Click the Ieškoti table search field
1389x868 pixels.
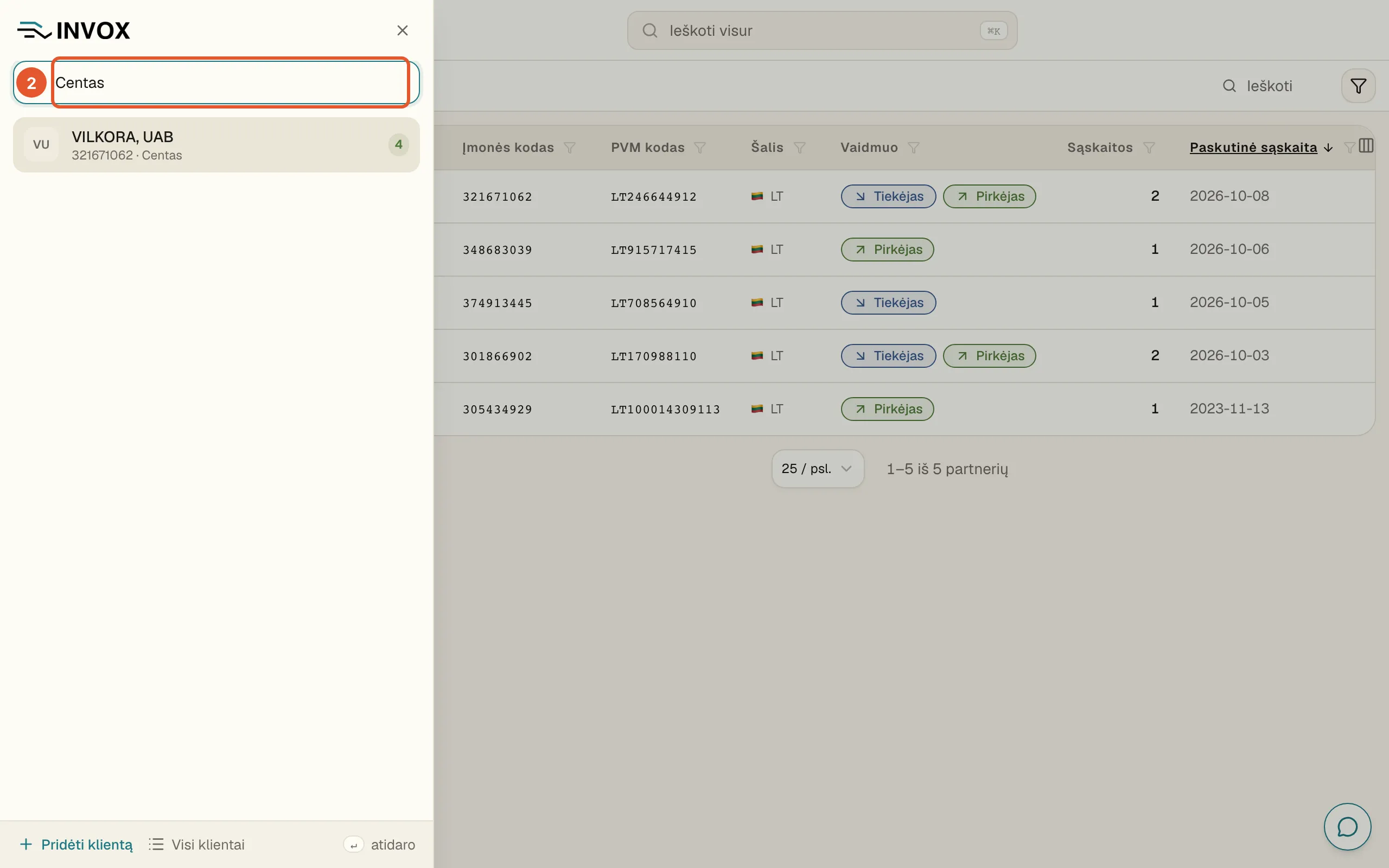click(1269, 86)
